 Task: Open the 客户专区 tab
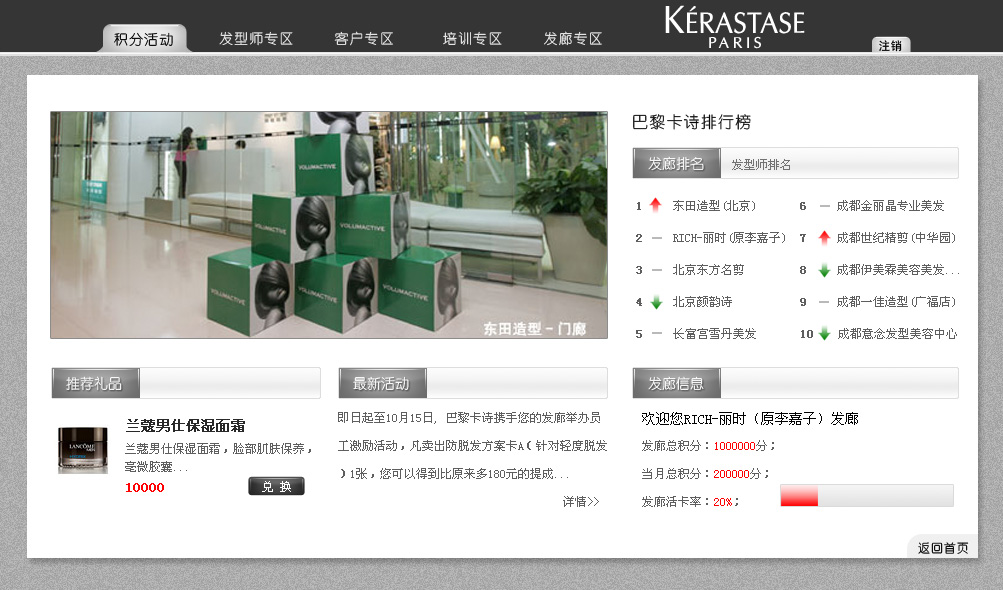[x=363, y=39]
